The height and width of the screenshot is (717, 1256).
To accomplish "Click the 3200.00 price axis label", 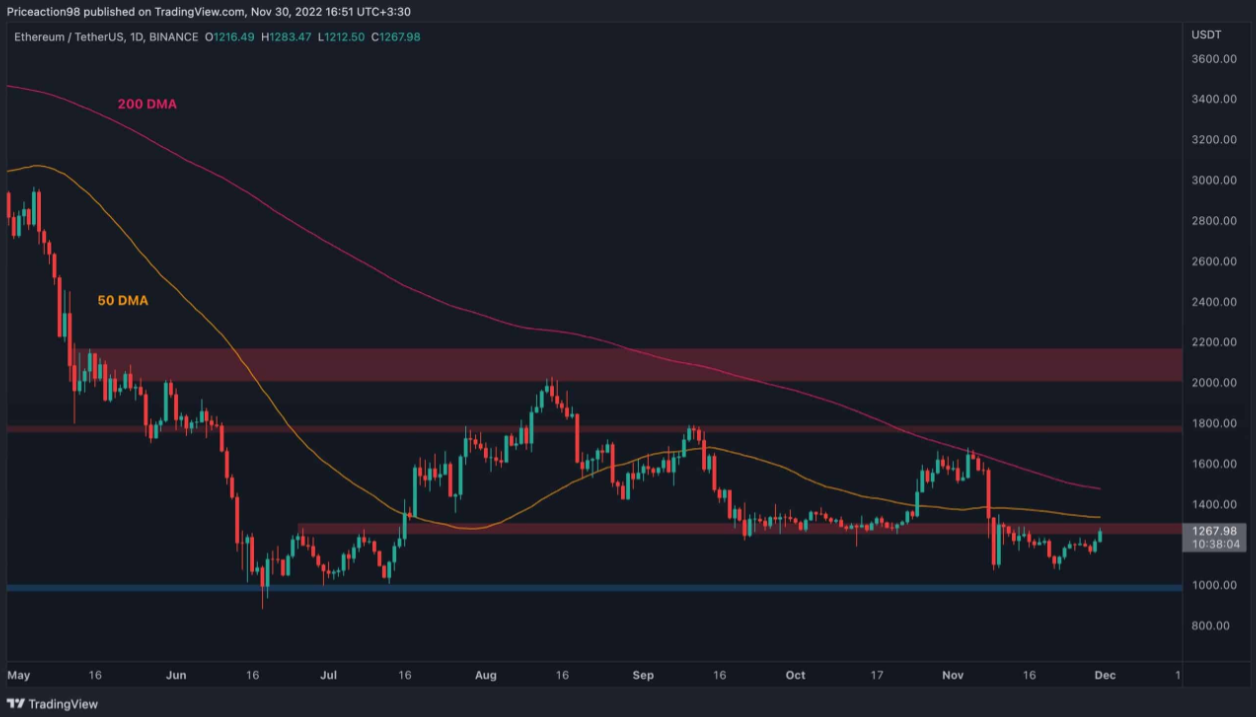I will click(x=1213, y=140).
